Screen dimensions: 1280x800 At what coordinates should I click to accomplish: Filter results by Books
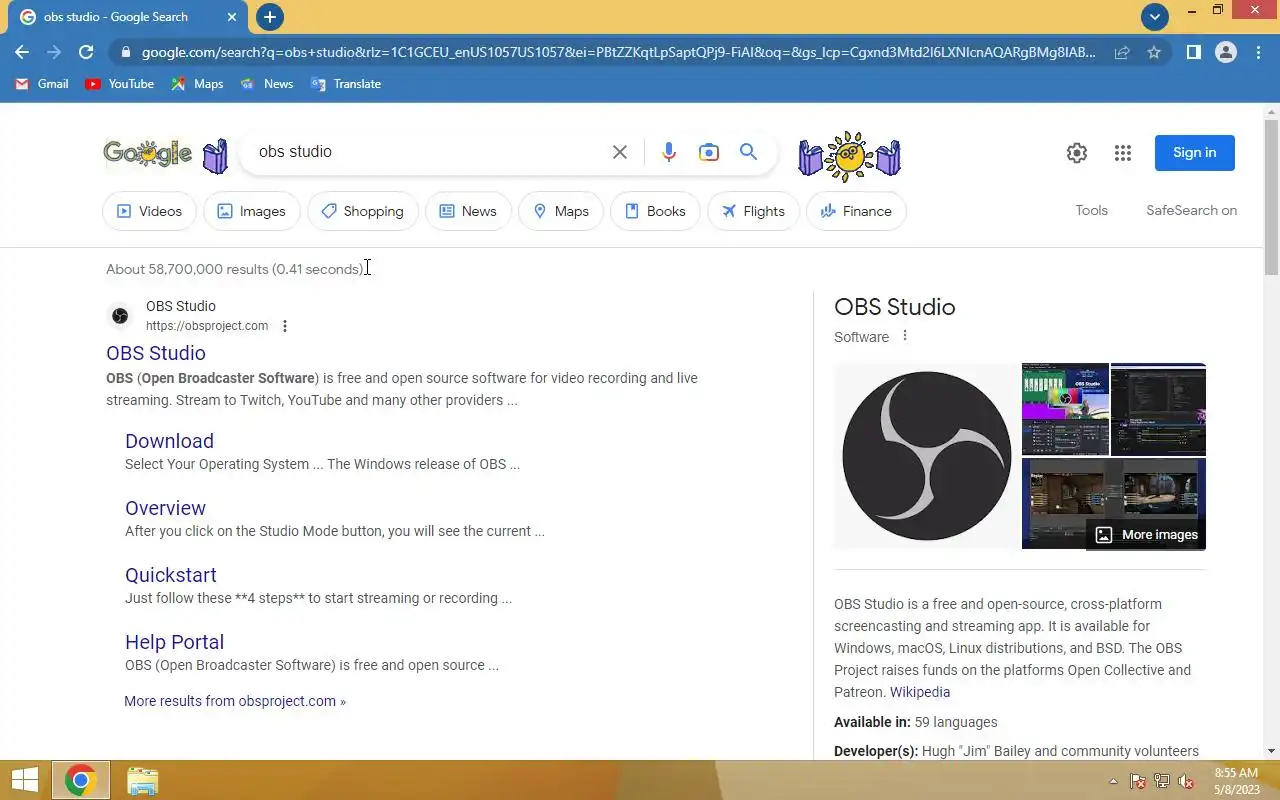point(655,211)
